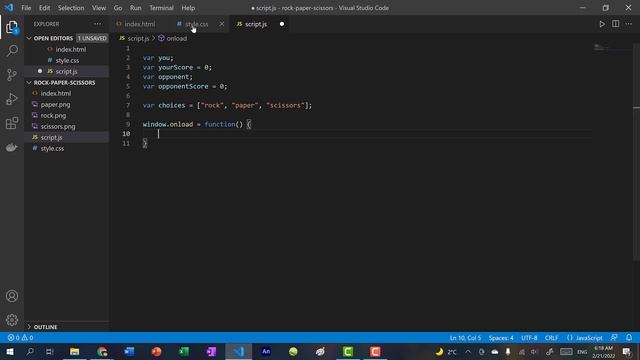Open scissors.png in the file tree
This screenshot has width=640, height=360.
(x=58, y=127)
